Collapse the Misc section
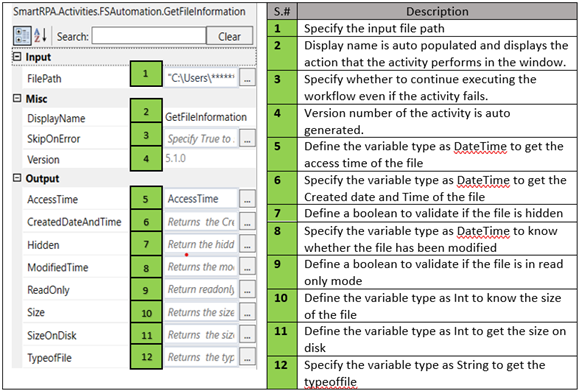 click(17, 98)
